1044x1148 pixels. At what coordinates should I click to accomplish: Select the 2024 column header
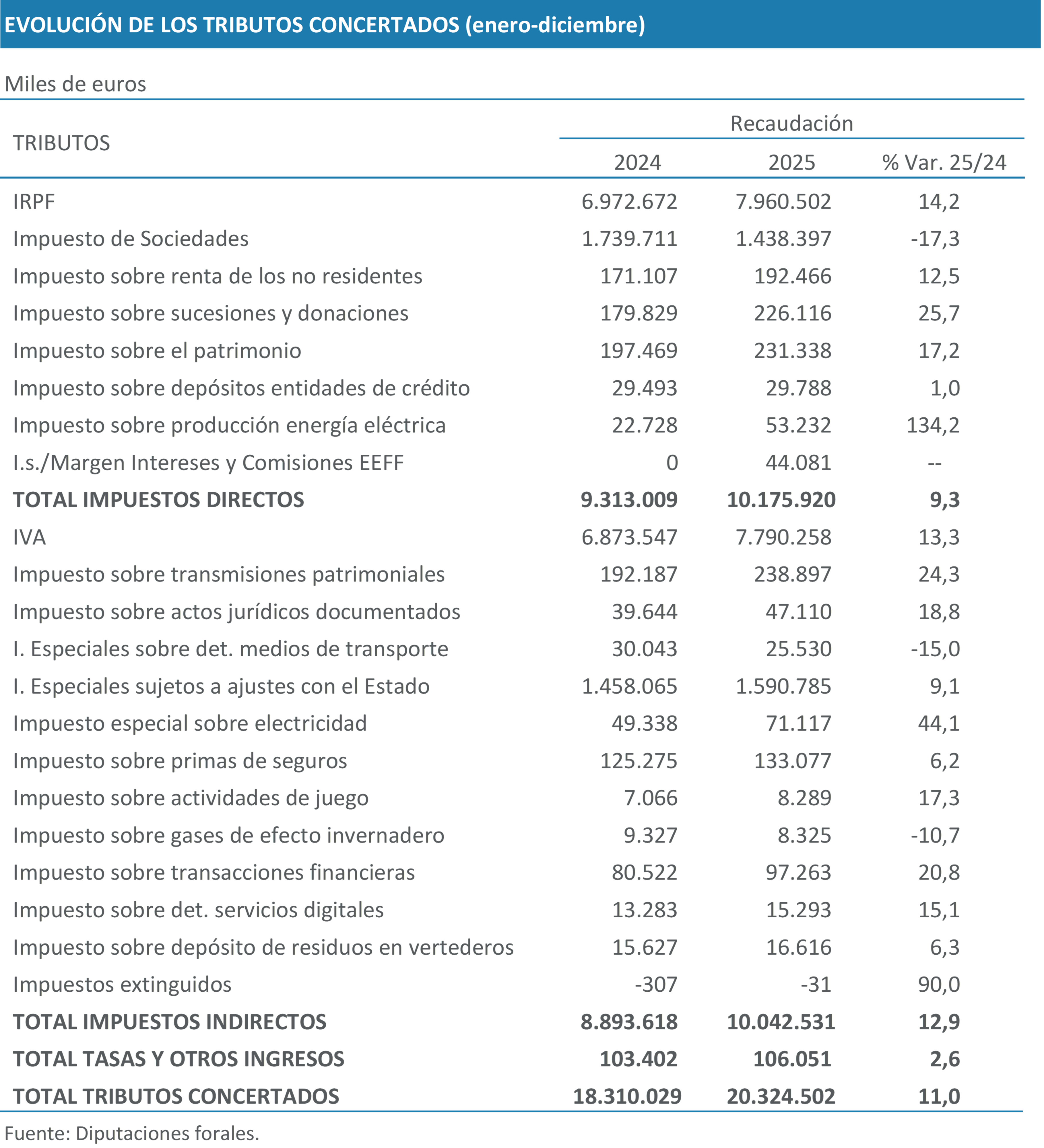coord(637,163)
